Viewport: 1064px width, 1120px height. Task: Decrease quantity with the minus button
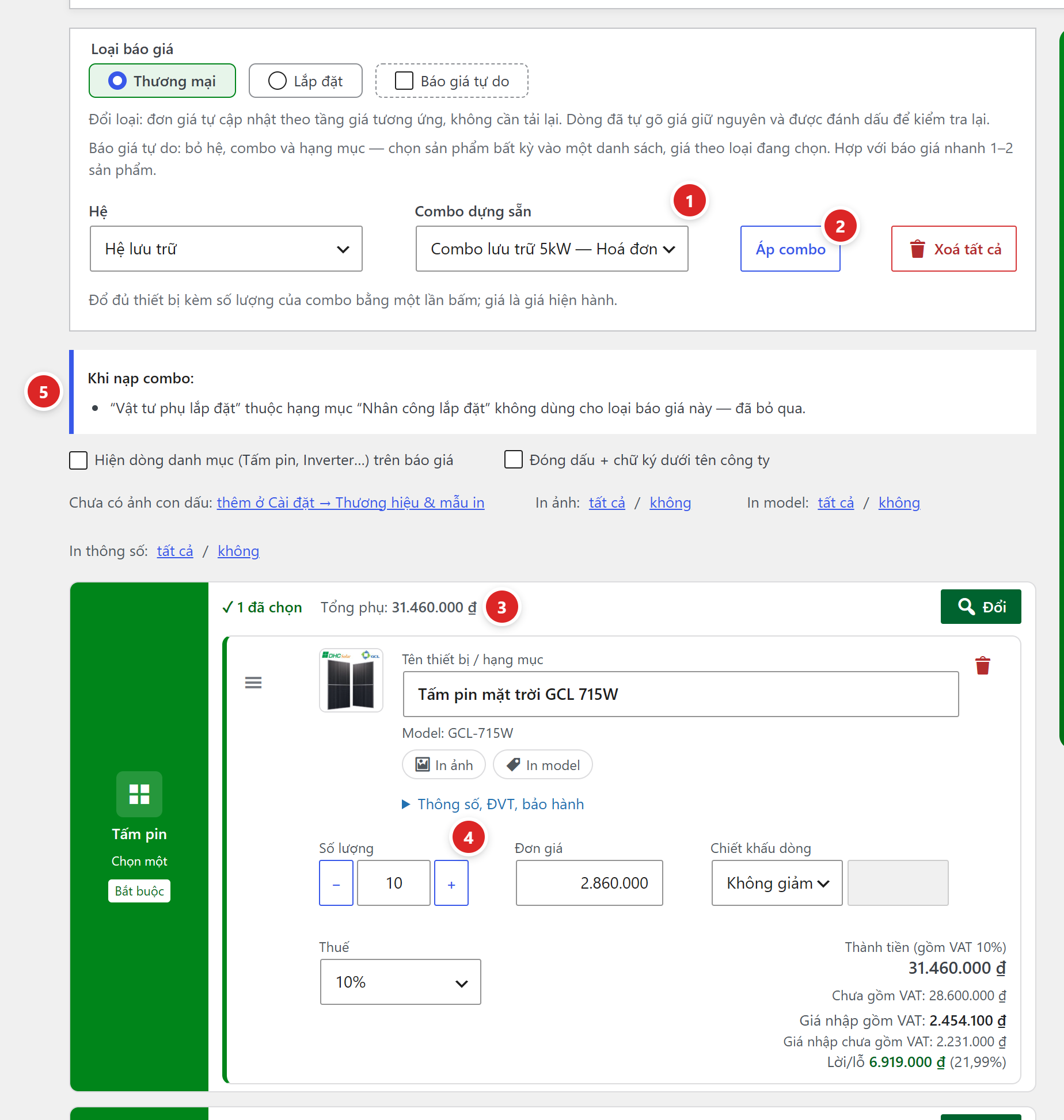[336, 883]
